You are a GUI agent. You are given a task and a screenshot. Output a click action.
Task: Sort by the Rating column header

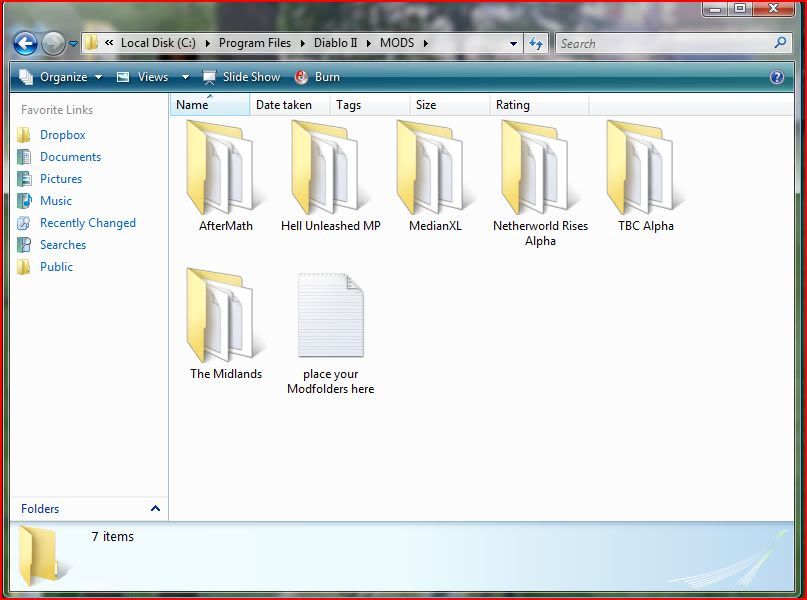tap(539, 105)
